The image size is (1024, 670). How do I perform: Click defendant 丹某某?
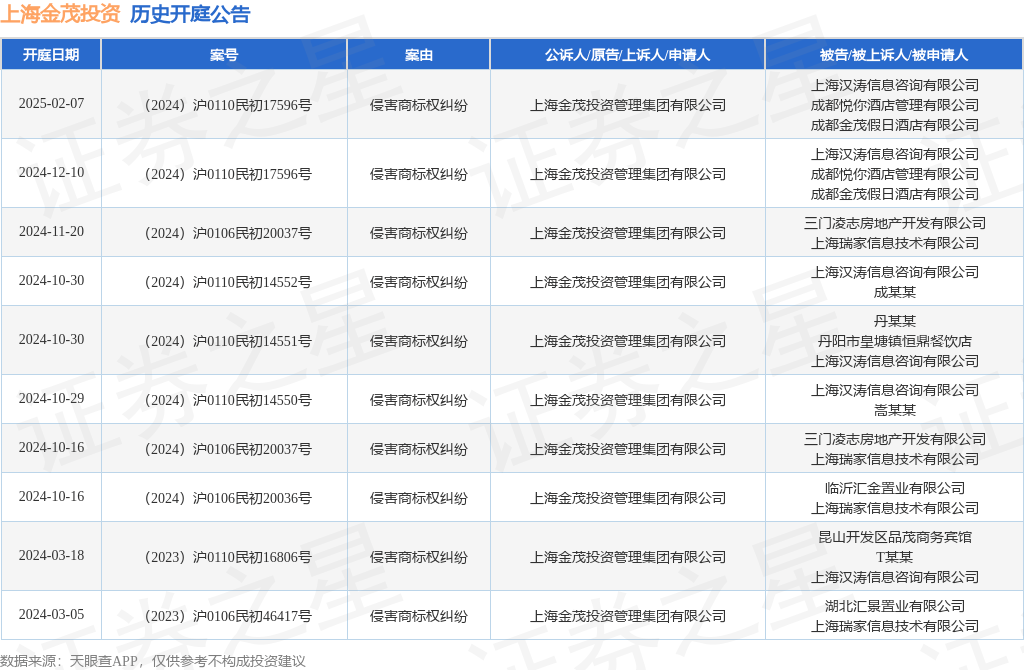895,321
